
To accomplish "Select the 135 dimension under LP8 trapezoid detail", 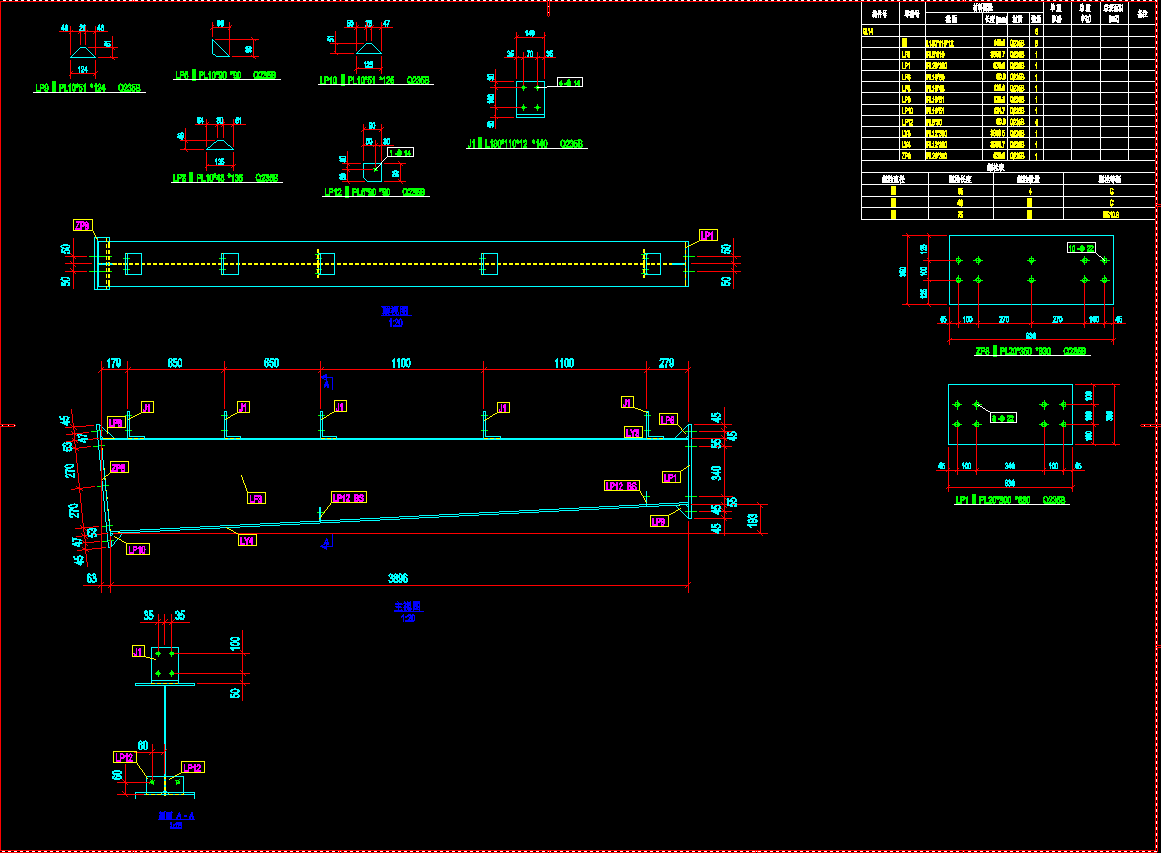I will pyautogui.click(x=219, y=161).
